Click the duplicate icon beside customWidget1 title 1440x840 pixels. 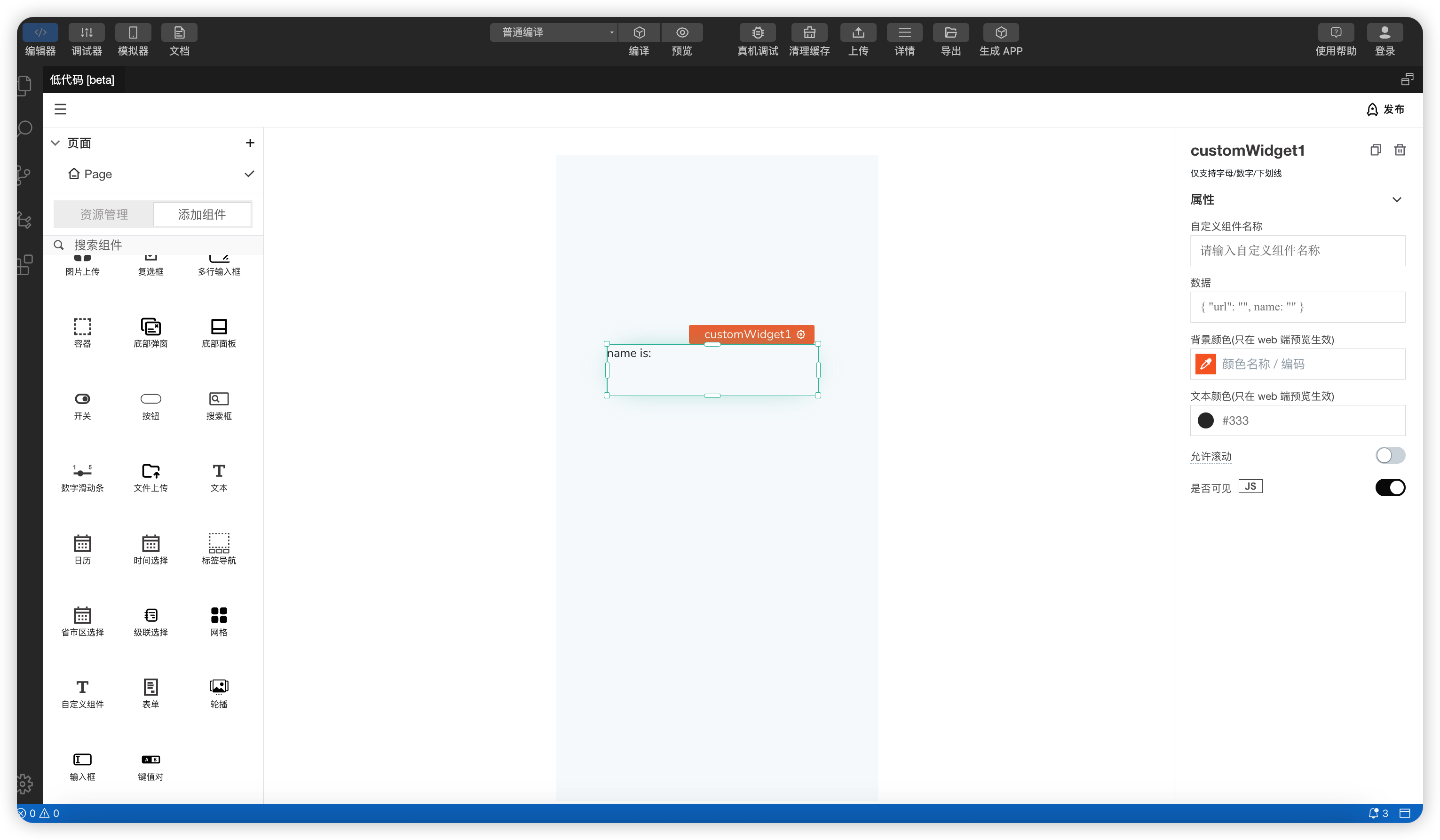[x=1375, y=150]
